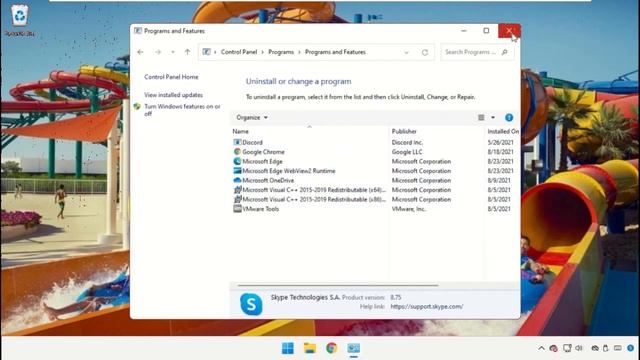Show hidden system tray icons chevron
The width and height of the screenshot is (640, 360).
(x=541, y=348)
